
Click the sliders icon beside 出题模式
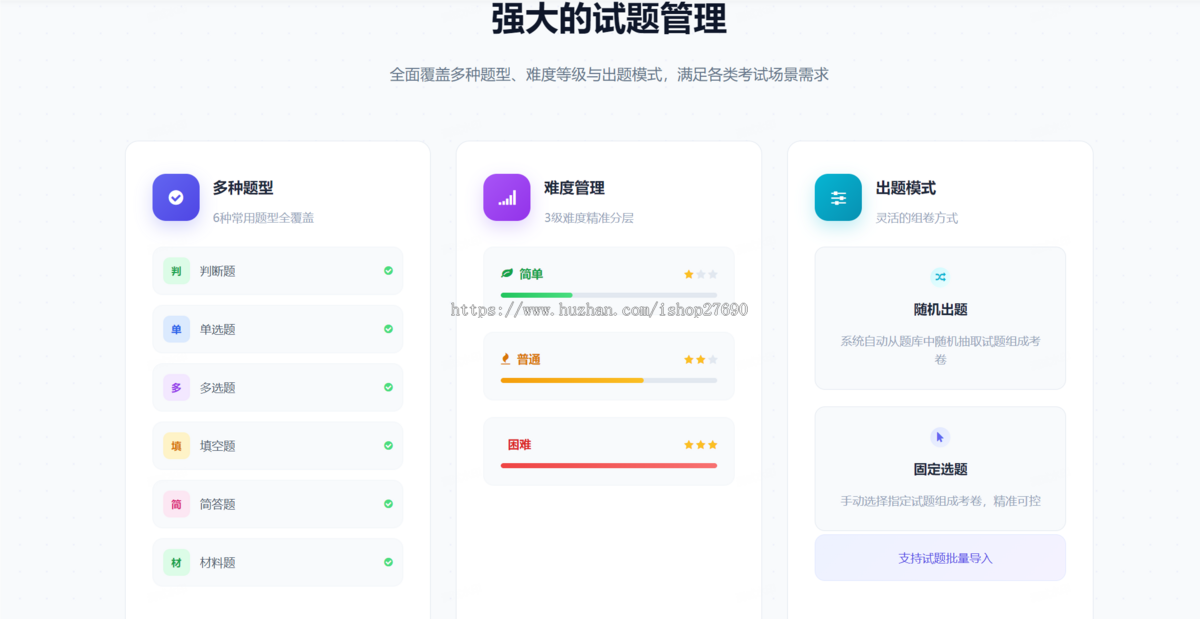click(838, 197)
